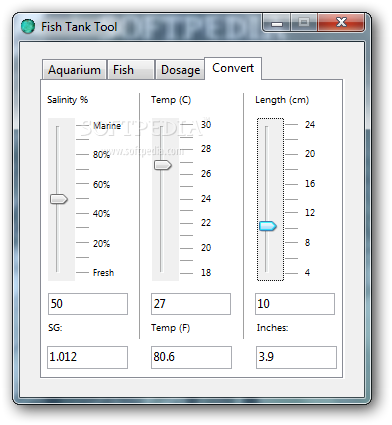The width and height of the screenshot is (392, 425).
Task: Click the Inches field showing 3.9
Action: [296, 357]
